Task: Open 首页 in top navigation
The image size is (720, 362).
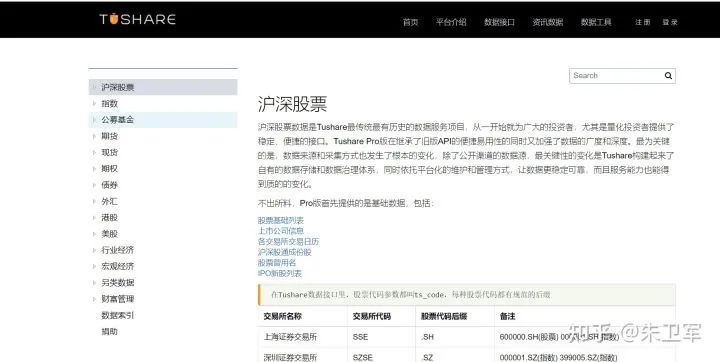Action: coord(410,22)
